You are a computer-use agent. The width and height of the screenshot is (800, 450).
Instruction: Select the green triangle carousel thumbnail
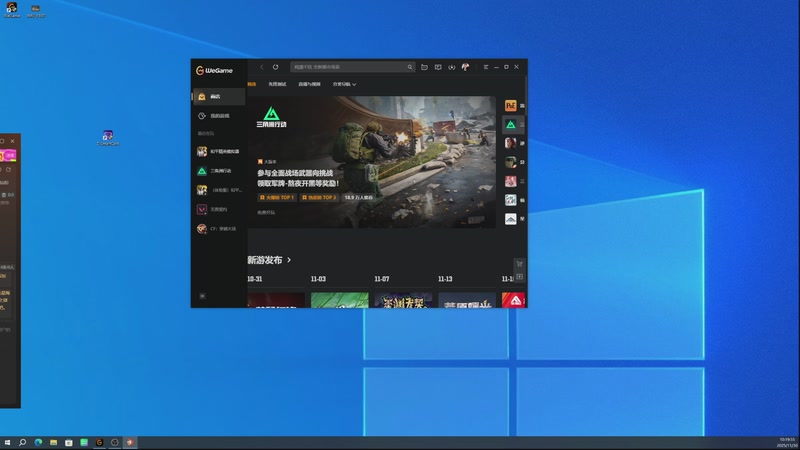[x=511, y=124]
